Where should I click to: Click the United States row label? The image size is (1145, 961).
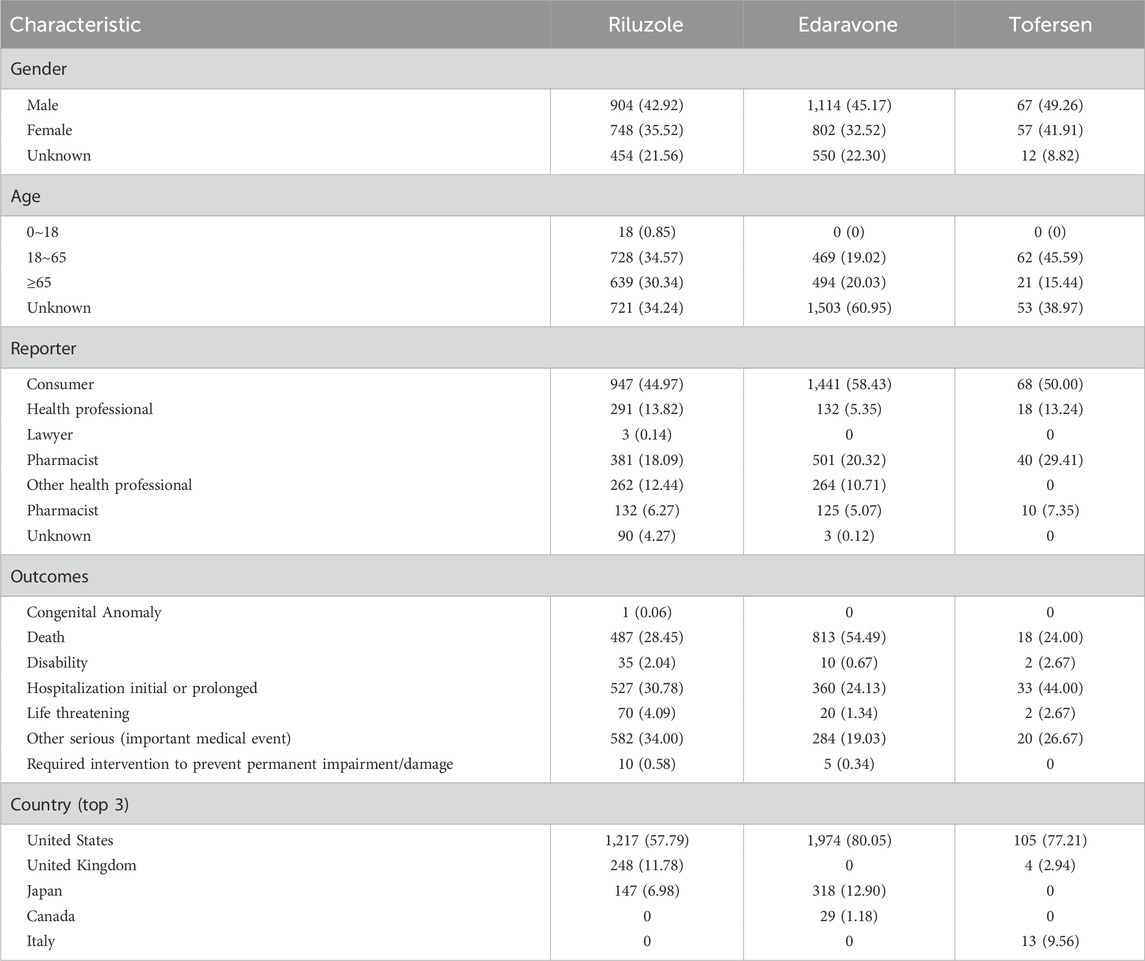72,840
